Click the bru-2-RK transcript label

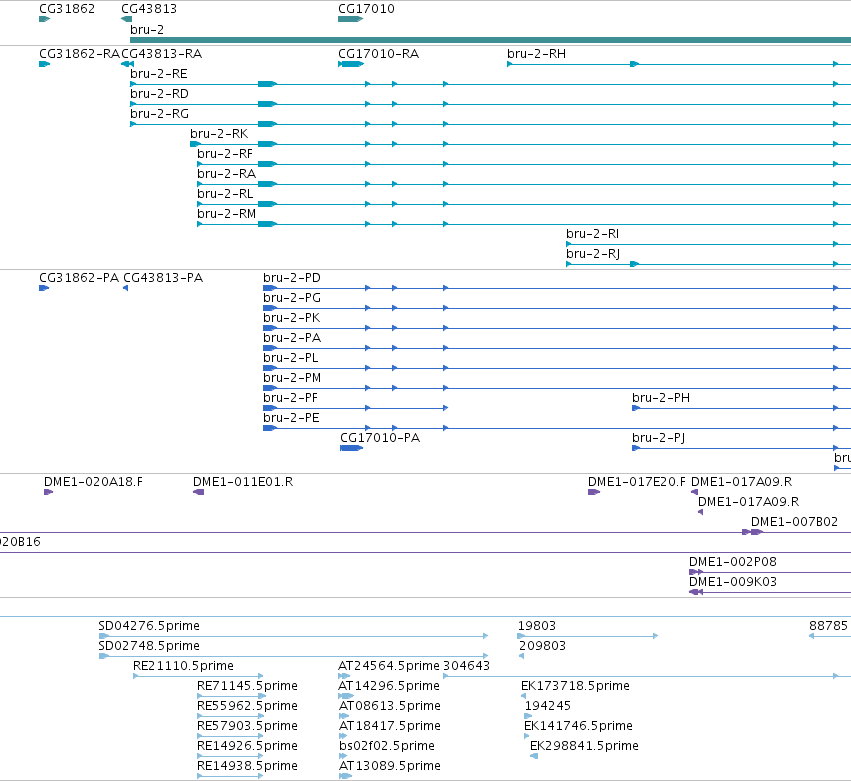point(219,134)
